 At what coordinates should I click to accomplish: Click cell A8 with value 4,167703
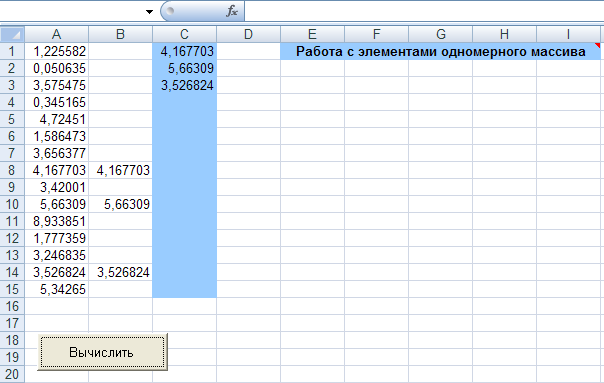pos(57,170)
